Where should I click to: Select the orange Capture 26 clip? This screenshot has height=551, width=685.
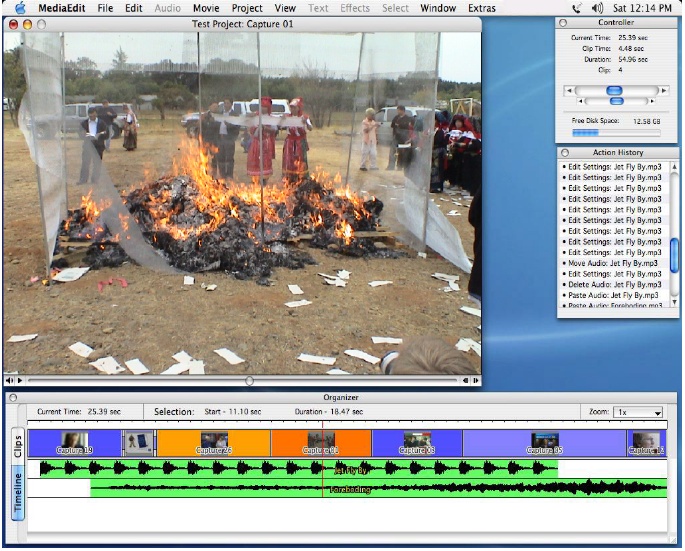(x=213, y=442)
